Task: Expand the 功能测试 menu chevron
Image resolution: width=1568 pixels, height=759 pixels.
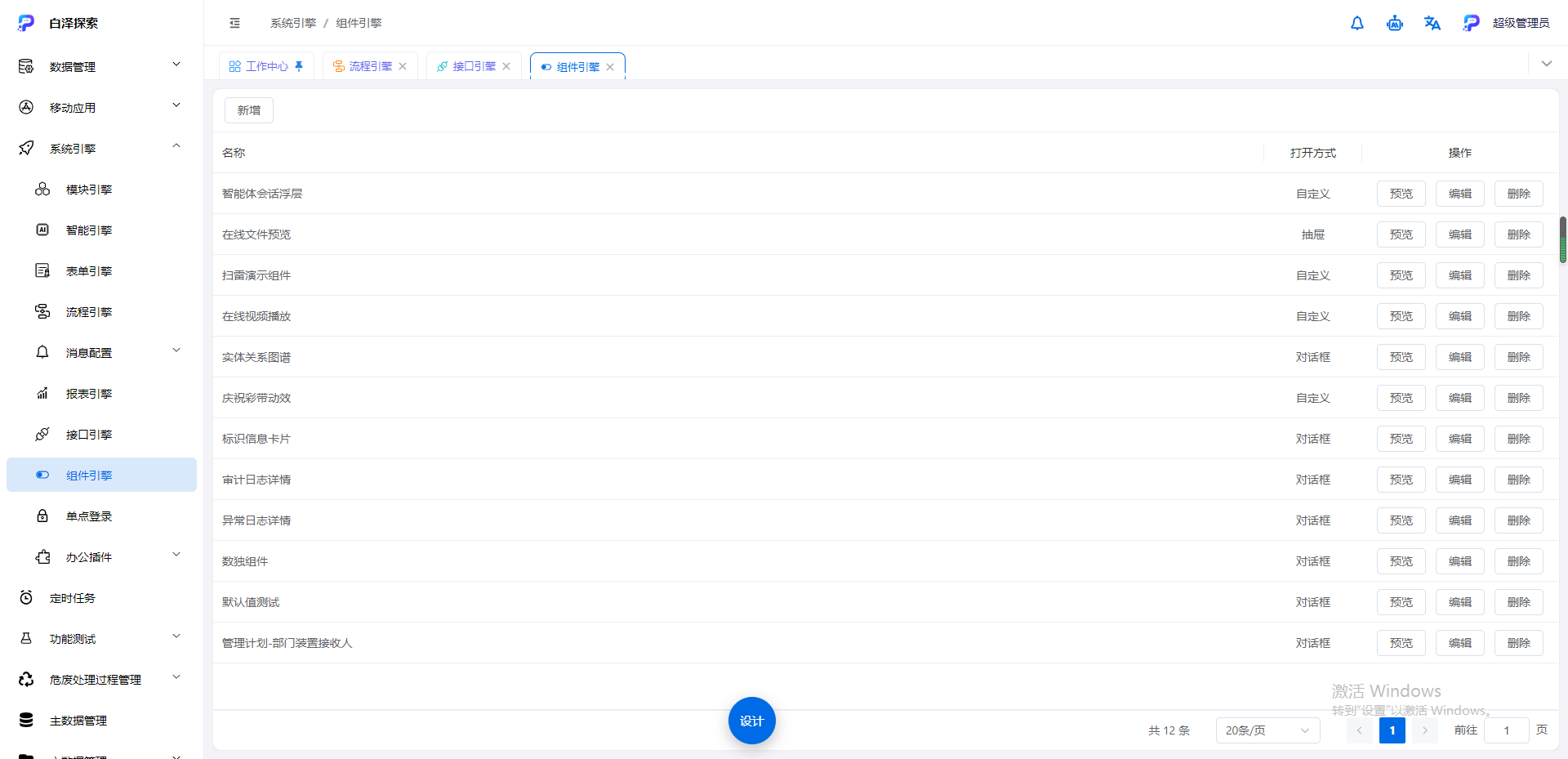Action: [x=176, y=636]
